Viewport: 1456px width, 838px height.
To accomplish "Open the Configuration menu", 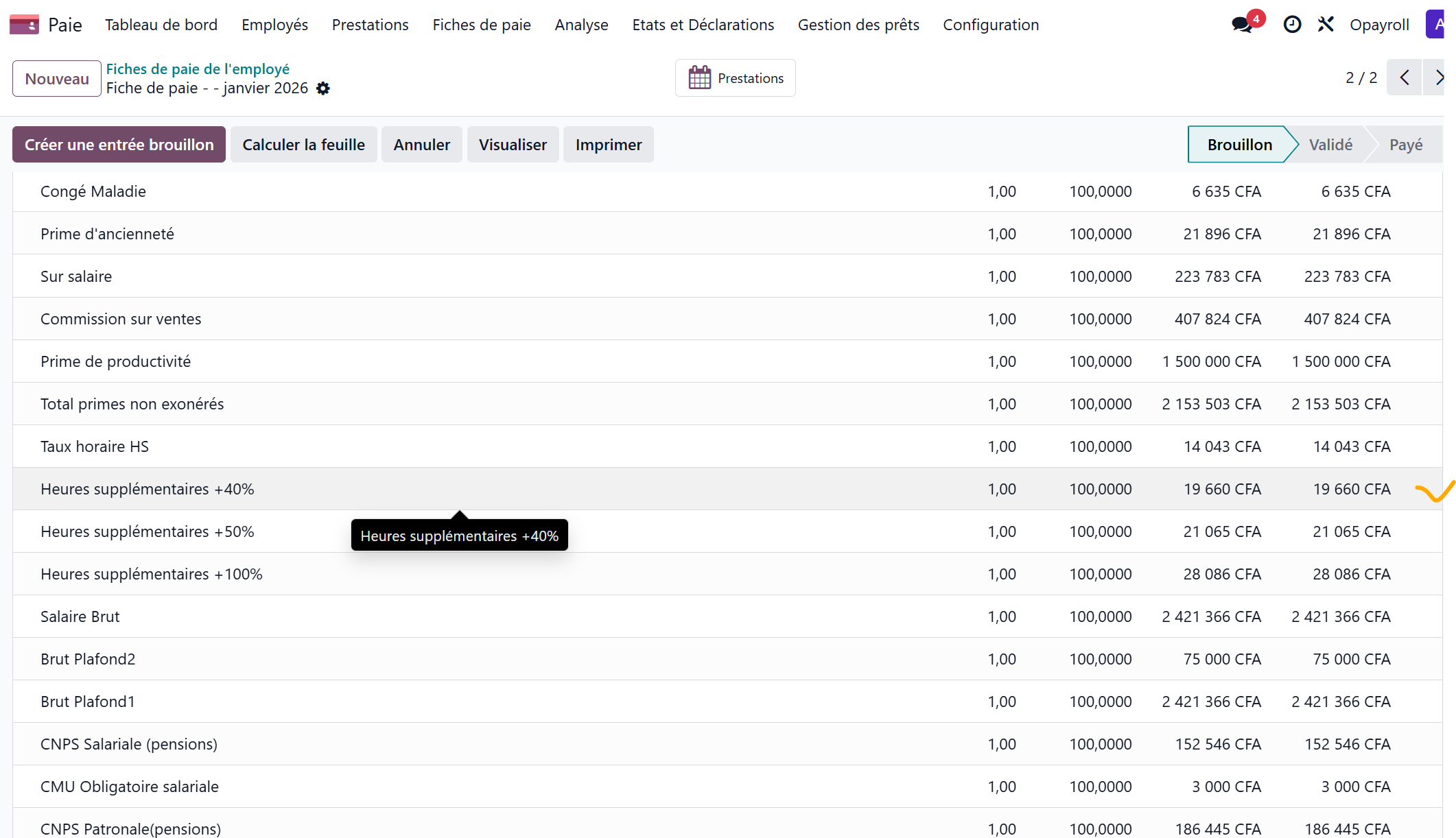I will click(991, 25).
